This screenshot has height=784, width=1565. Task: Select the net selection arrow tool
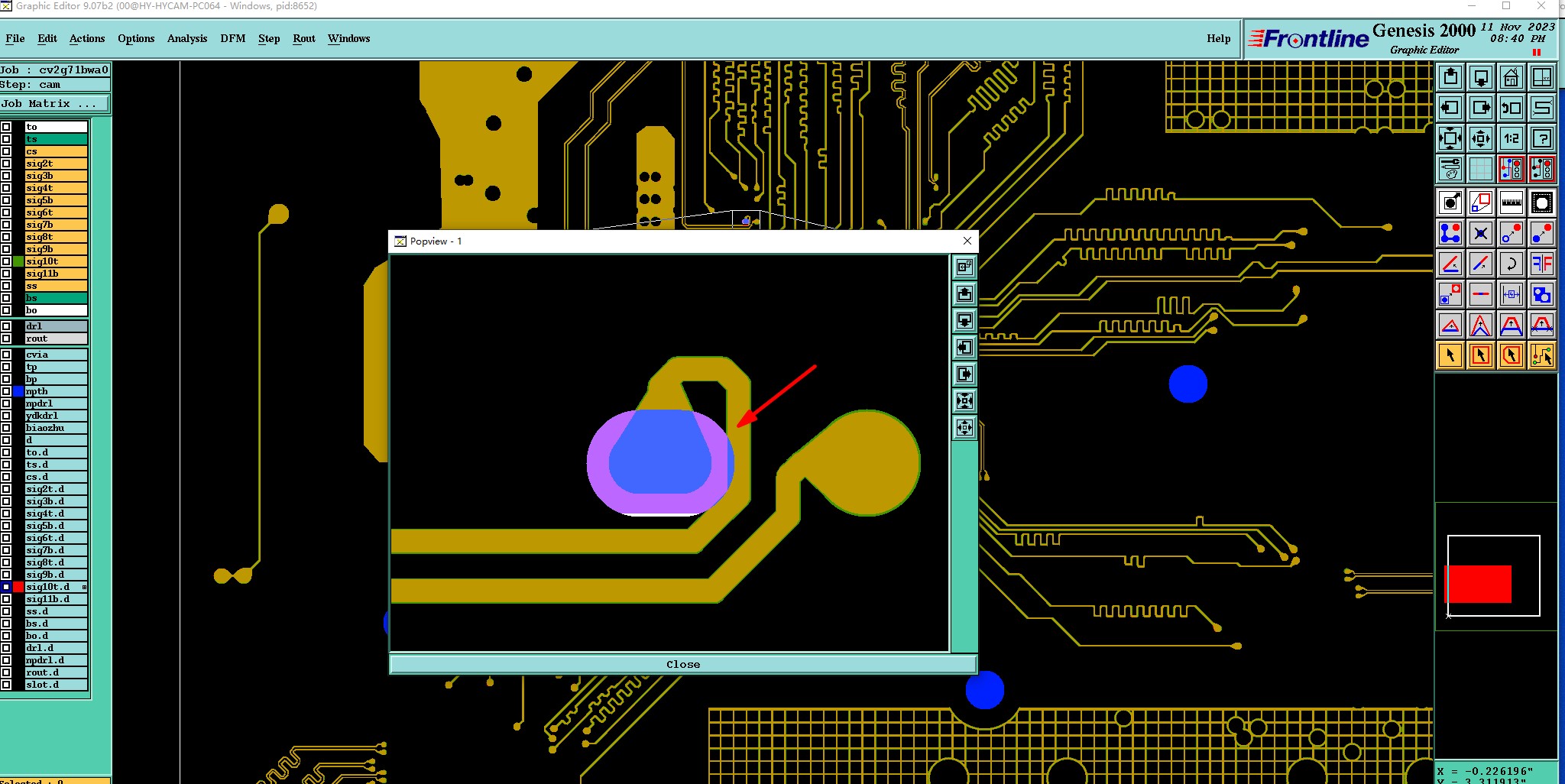pos(1542,355)
